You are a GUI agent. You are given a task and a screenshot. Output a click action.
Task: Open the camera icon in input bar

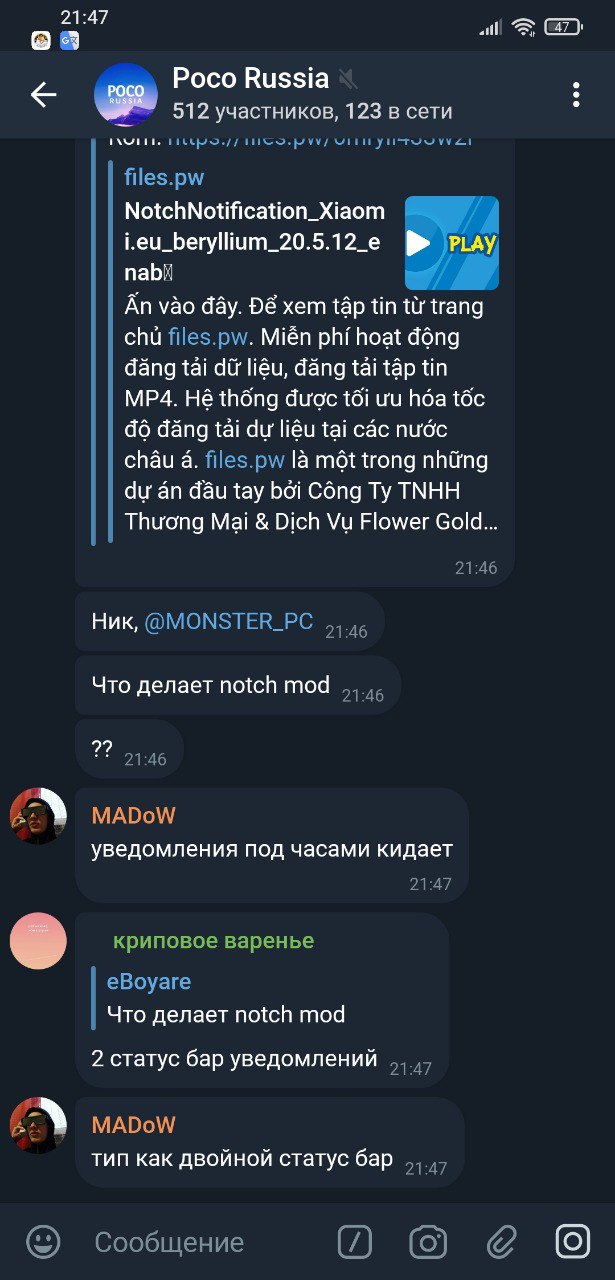pos(428,1242)
